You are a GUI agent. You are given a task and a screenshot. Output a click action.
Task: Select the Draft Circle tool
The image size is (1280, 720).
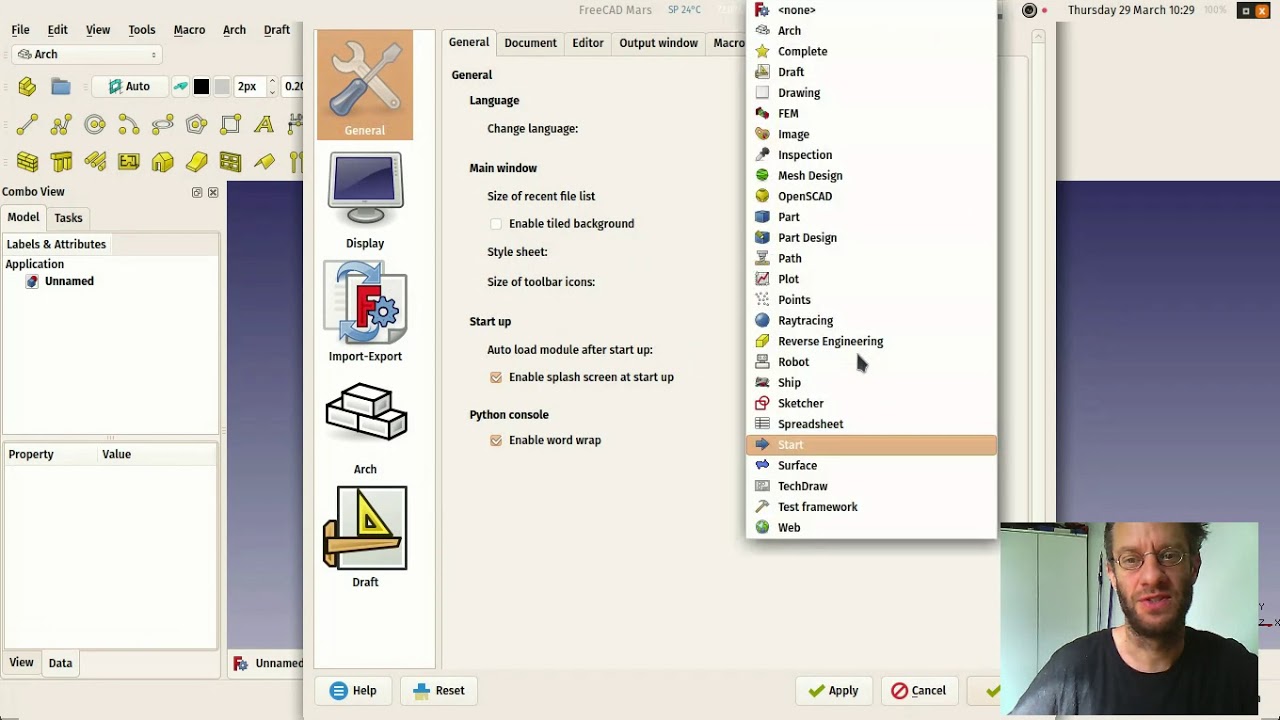click(x=95, y=125)
